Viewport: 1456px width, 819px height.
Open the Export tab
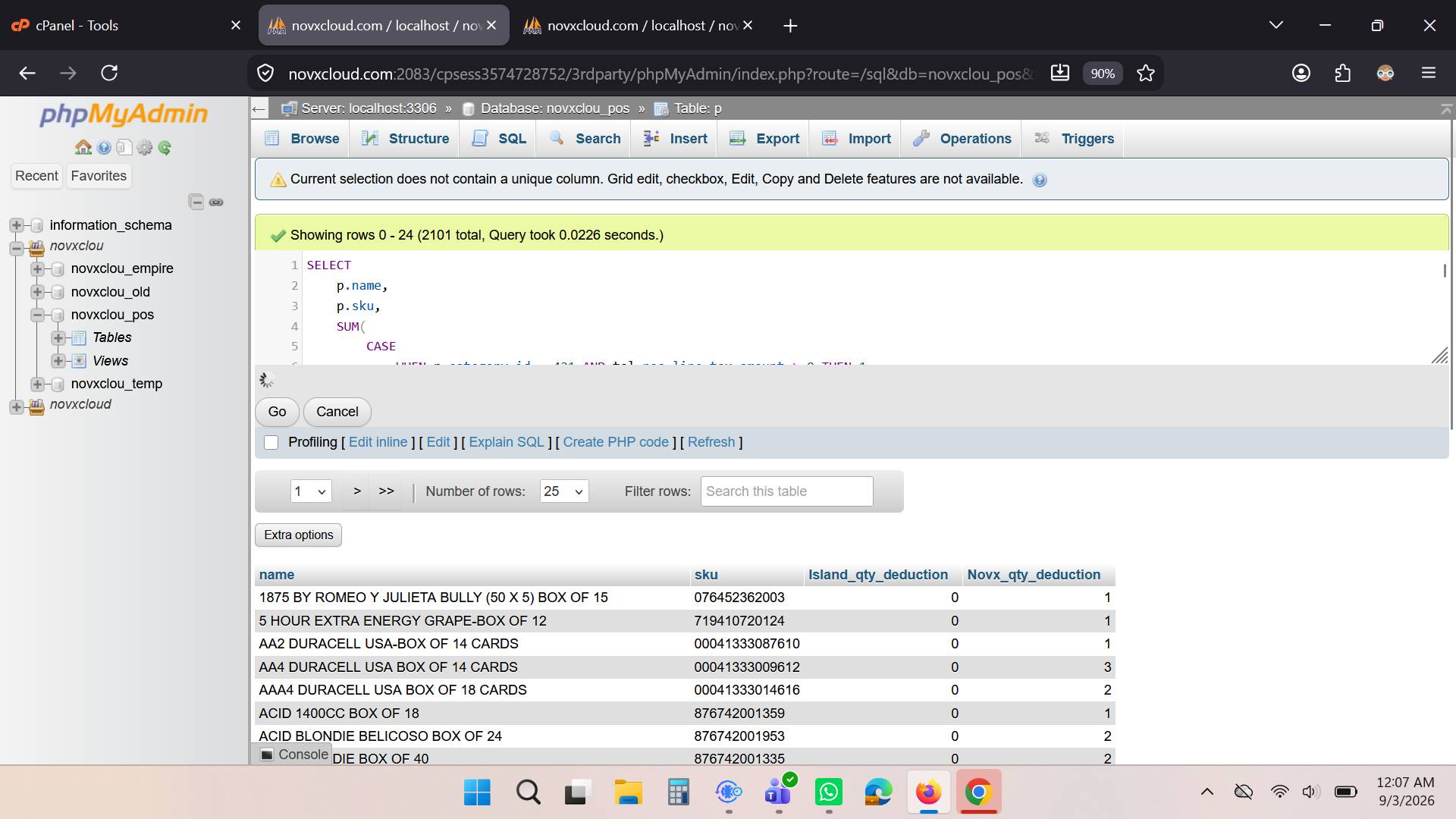pos(764,139)
